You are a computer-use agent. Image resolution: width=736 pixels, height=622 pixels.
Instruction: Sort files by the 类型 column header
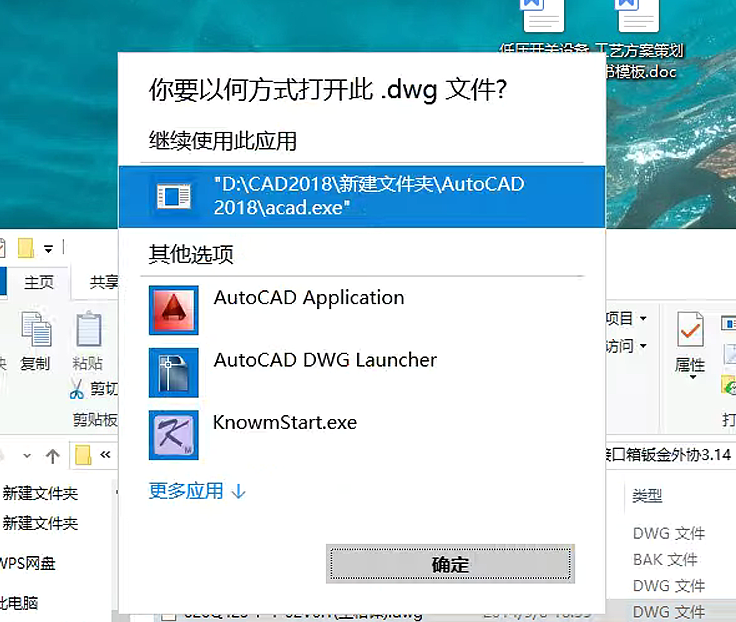coord(647,495)
